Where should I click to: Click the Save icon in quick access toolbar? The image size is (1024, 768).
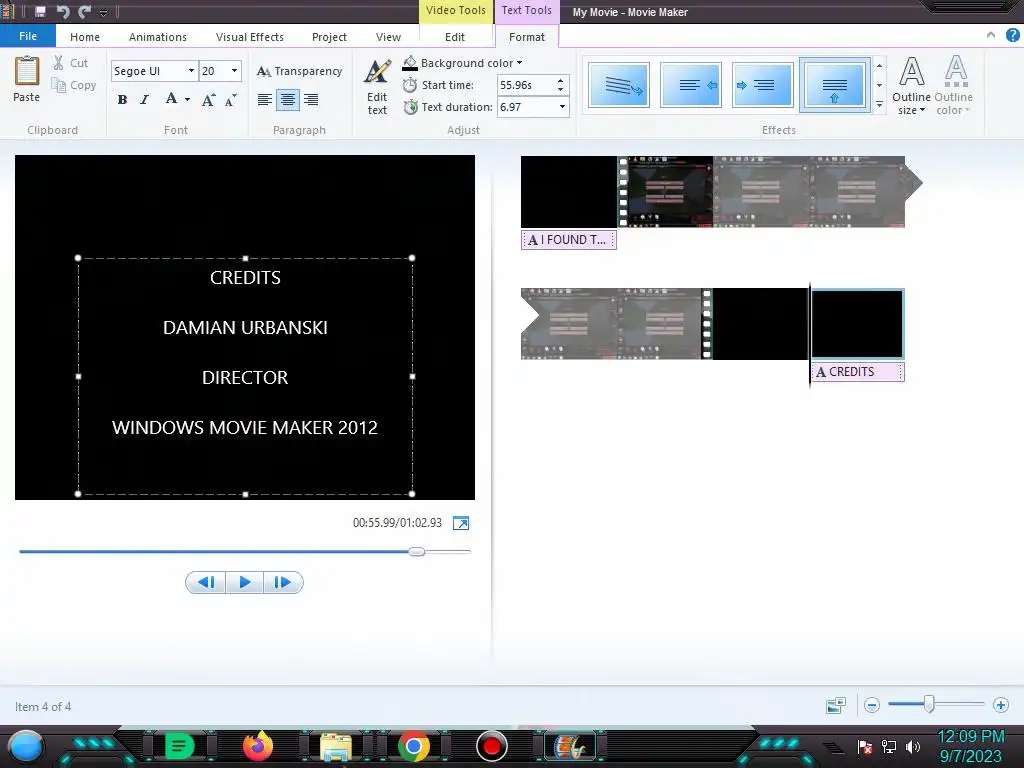pos(40,12)
